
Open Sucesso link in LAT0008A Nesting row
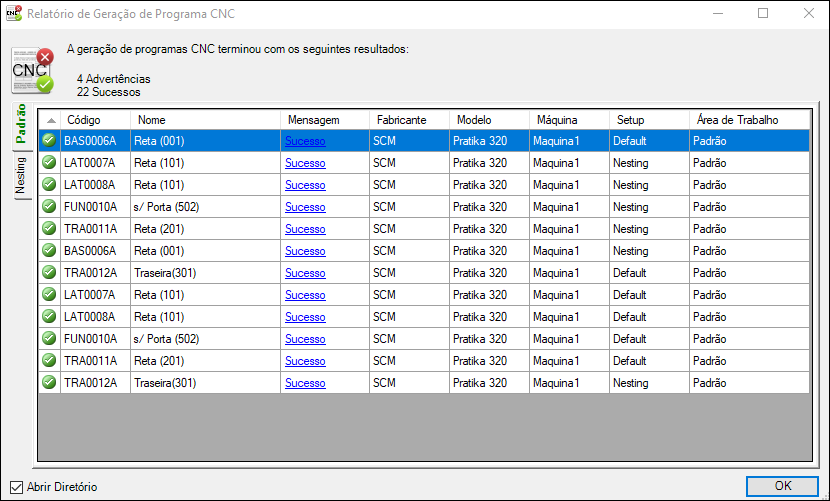click(305, 185)
